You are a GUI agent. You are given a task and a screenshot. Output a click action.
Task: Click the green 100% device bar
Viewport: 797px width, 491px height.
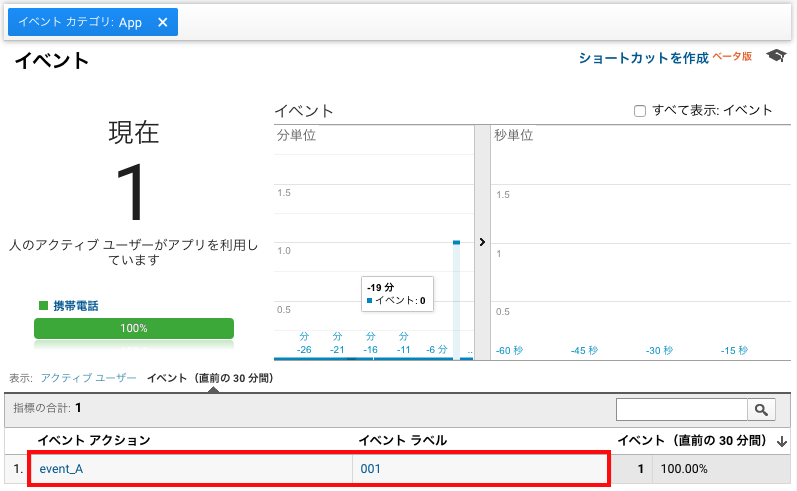(134, 328)
